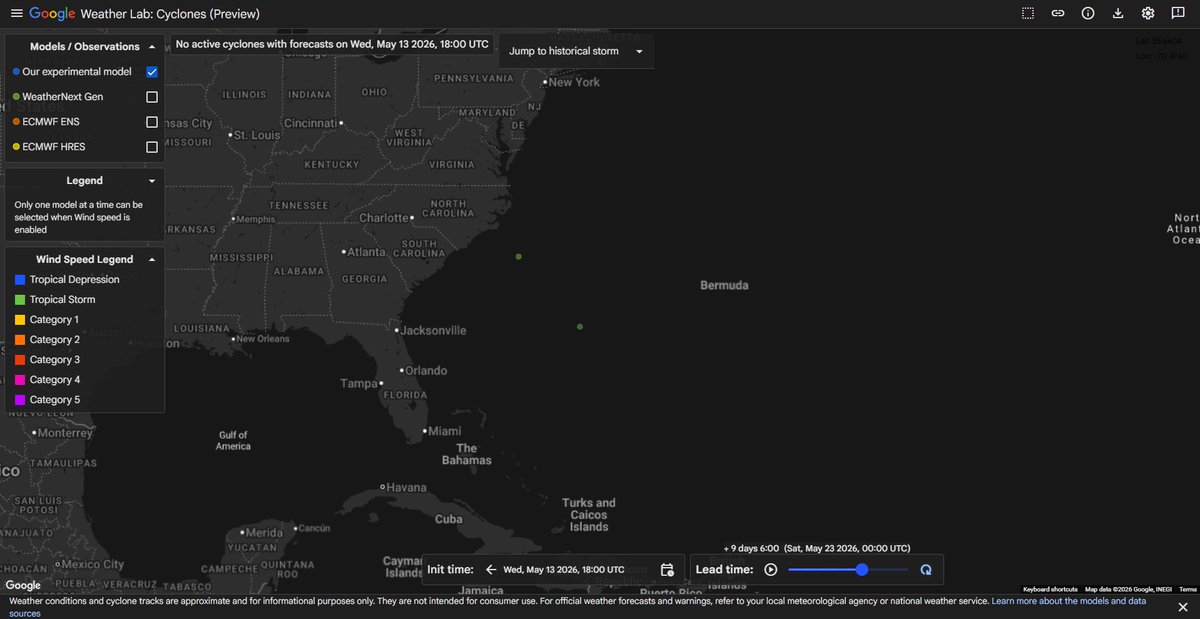Click the Category 3 red swatch

coord(20,360)
